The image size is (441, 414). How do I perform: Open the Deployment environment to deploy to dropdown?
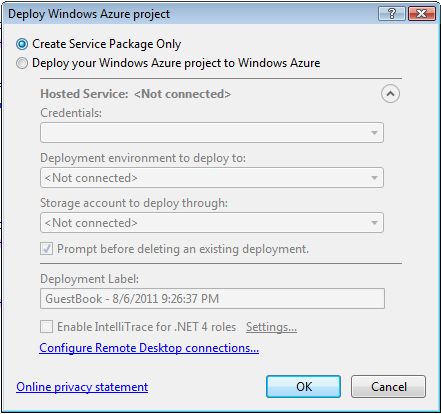[212, 178]
